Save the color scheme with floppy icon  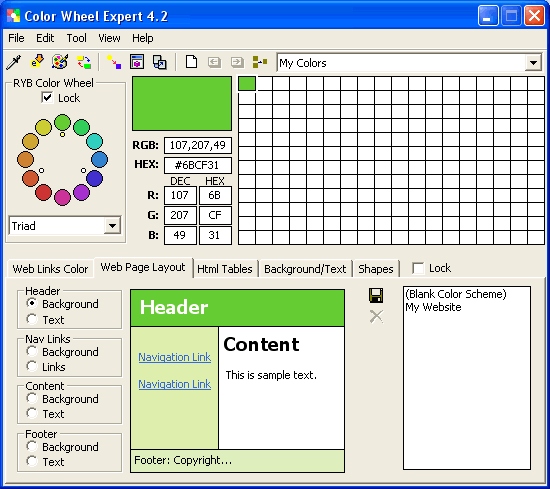point(376,295)
